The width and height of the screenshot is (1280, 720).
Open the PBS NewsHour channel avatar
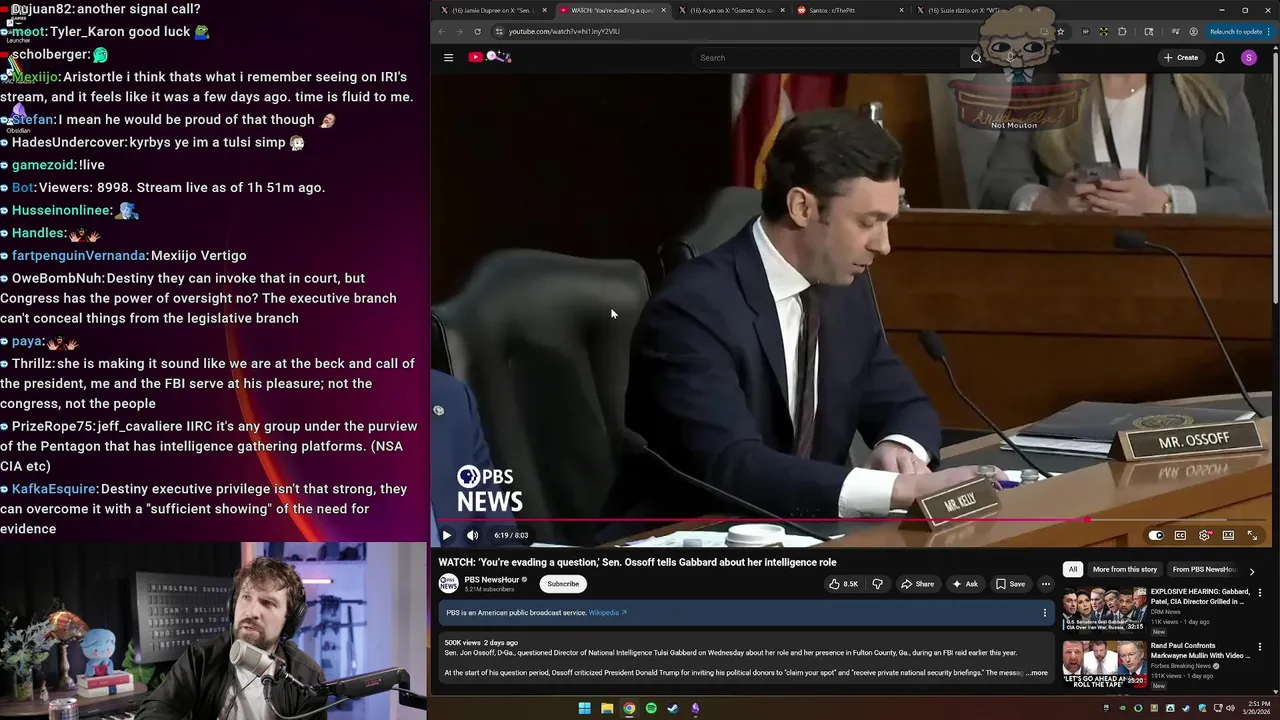click(449, 583)
